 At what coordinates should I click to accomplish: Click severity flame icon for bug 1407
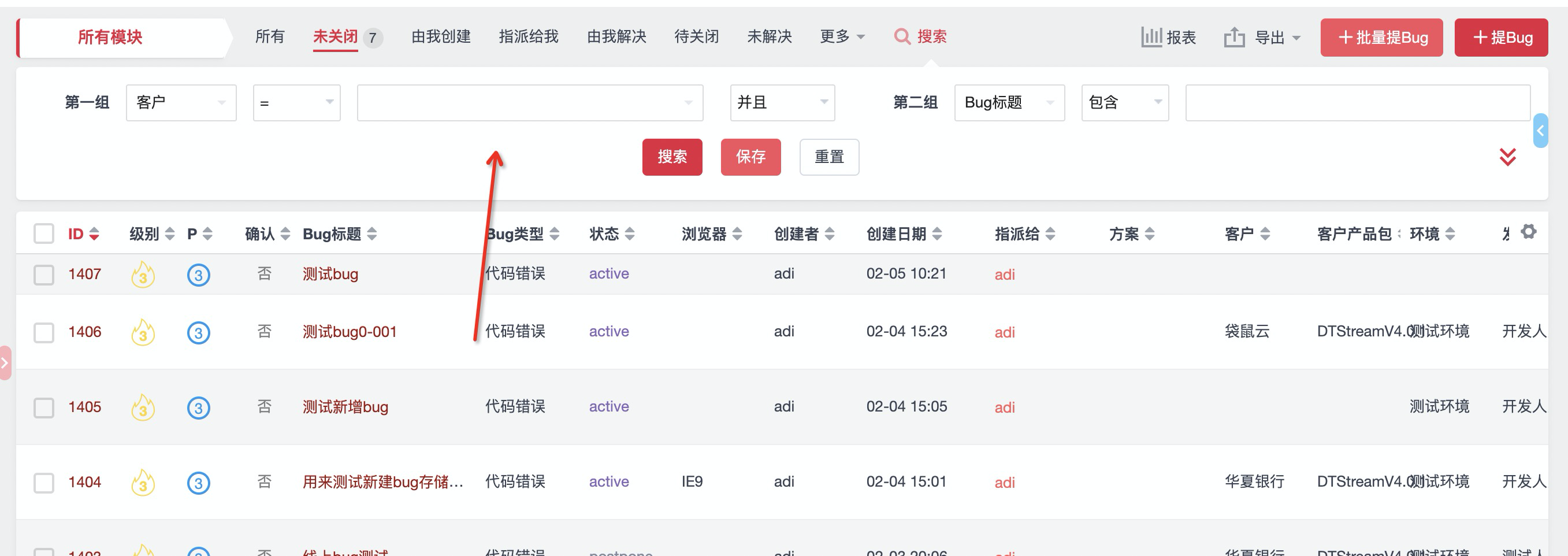[x=143, y=275]
